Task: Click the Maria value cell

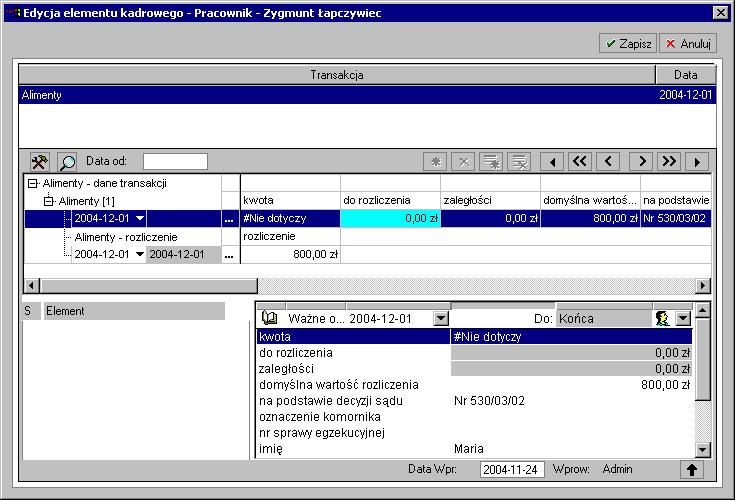Action: pos(571,448)
